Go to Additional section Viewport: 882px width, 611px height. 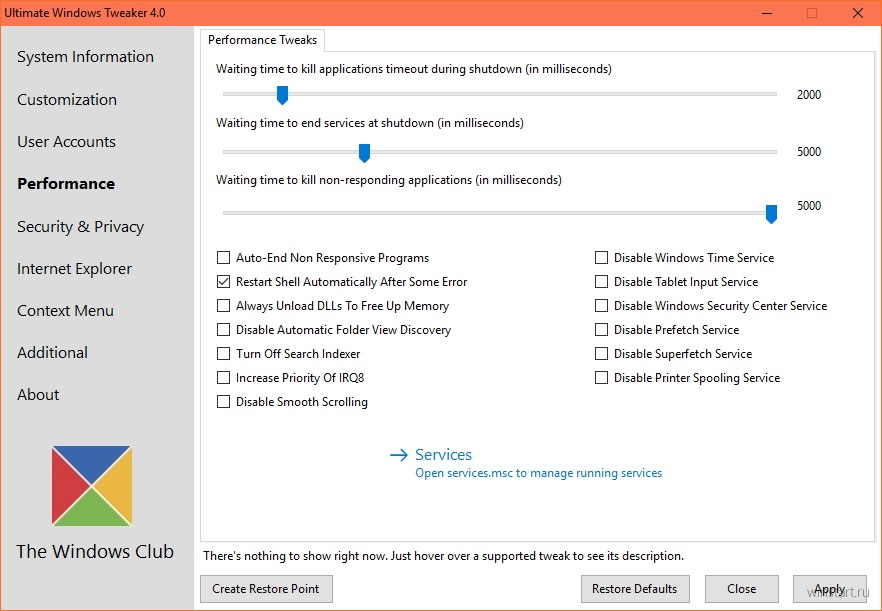(x=52, y=353)
